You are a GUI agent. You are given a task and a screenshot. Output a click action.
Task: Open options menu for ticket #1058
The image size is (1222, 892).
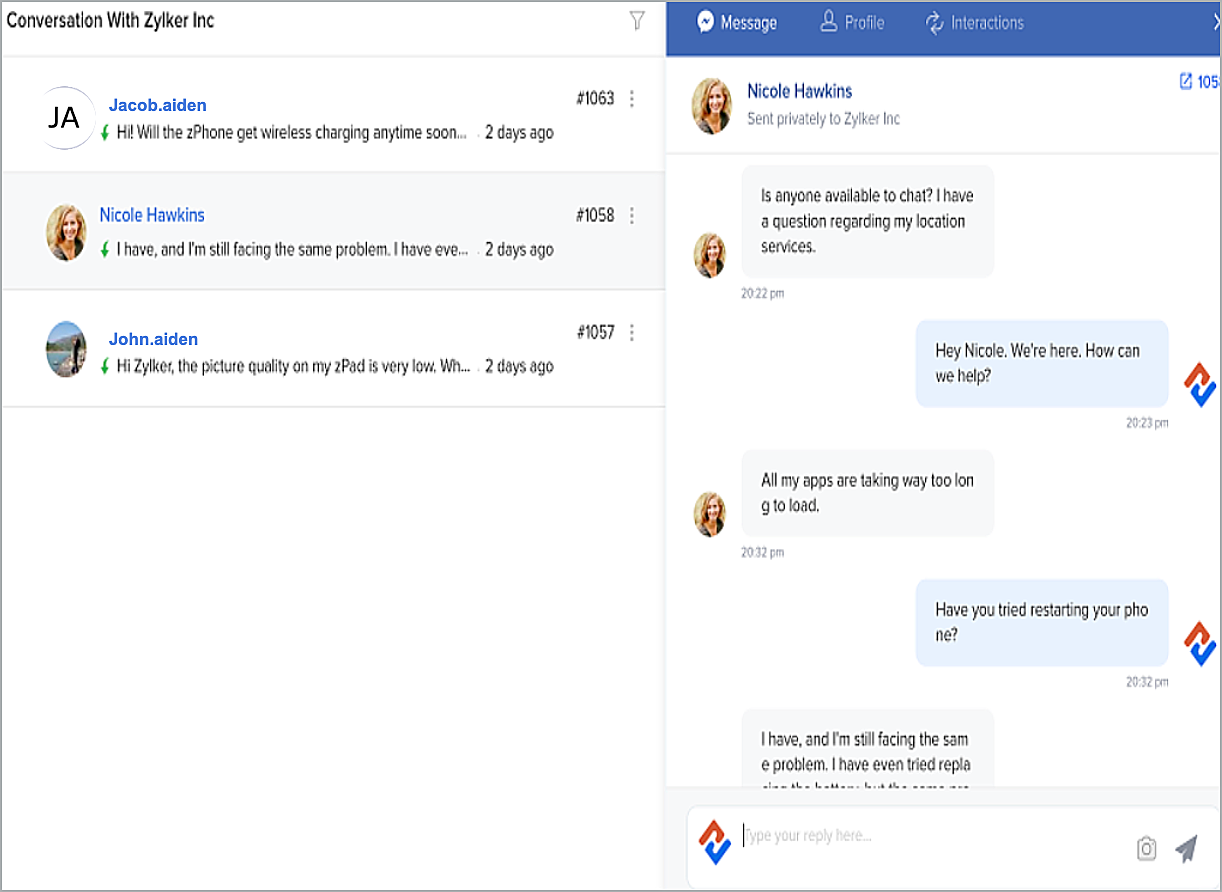[x=632, y=215]
